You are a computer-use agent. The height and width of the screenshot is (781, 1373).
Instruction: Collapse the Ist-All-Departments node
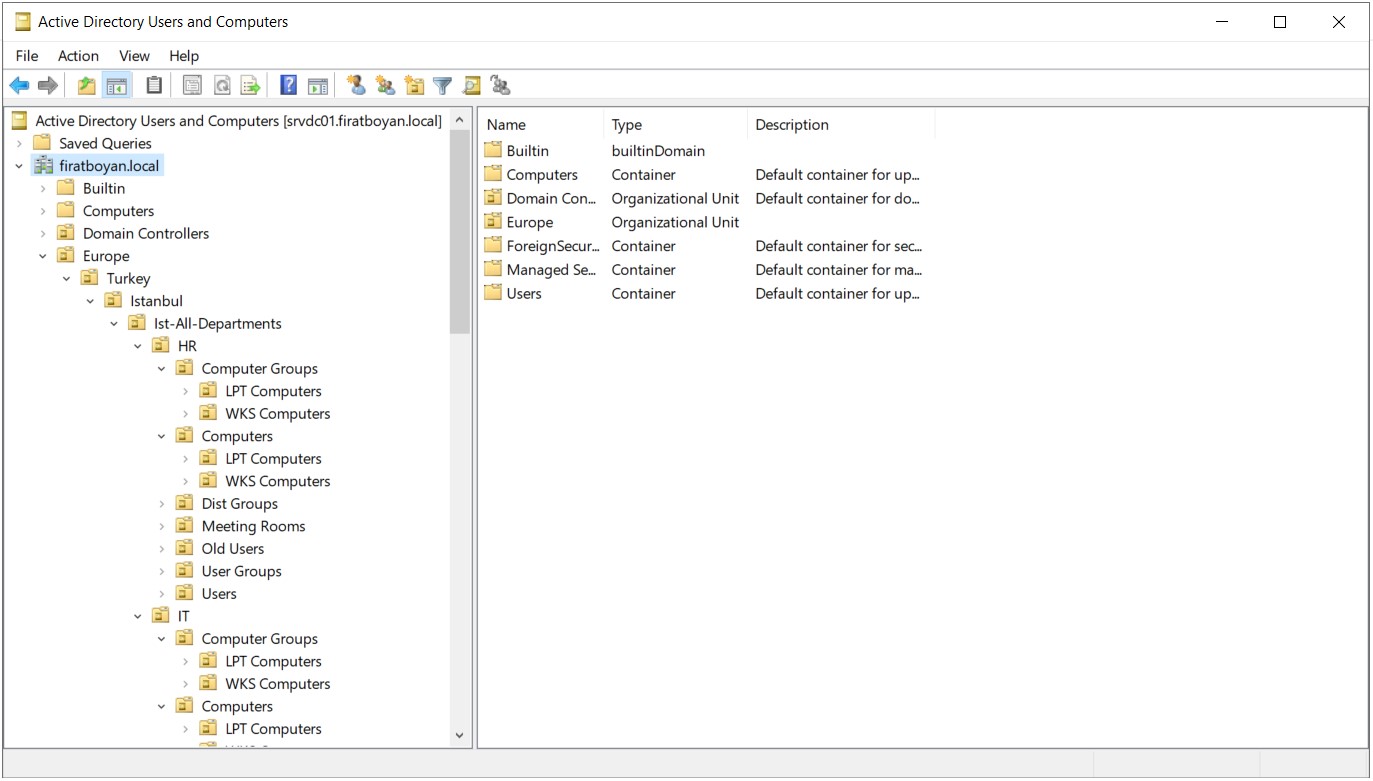(x=114, y=323)
